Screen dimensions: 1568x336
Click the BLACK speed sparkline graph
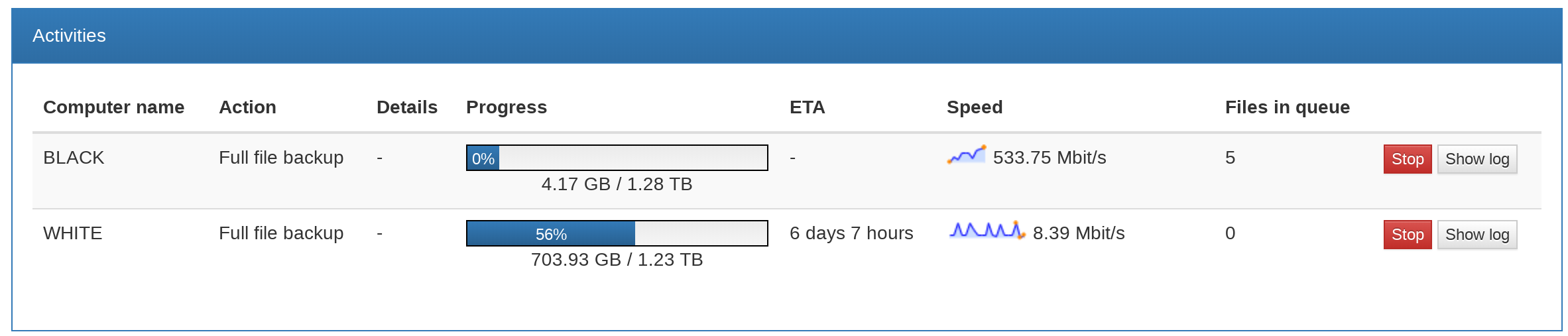pyautogui.click(x=967, y=155)
